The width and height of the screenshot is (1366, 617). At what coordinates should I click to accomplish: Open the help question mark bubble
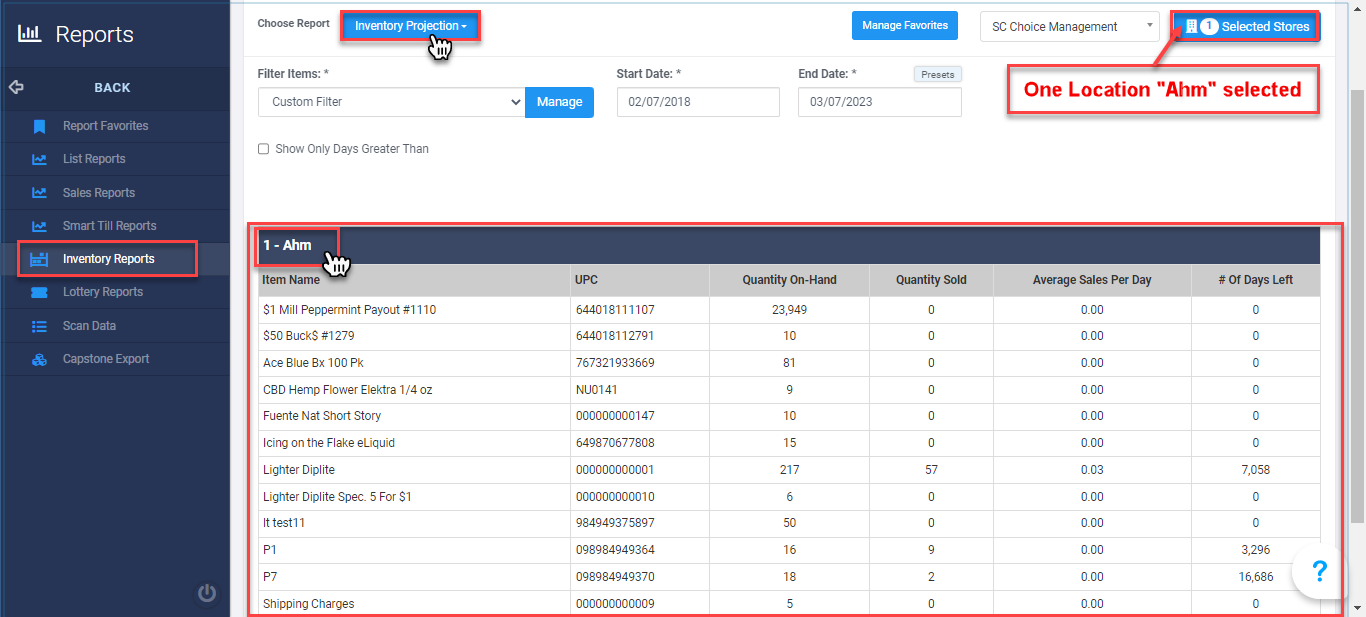[x=1319, y=571]
